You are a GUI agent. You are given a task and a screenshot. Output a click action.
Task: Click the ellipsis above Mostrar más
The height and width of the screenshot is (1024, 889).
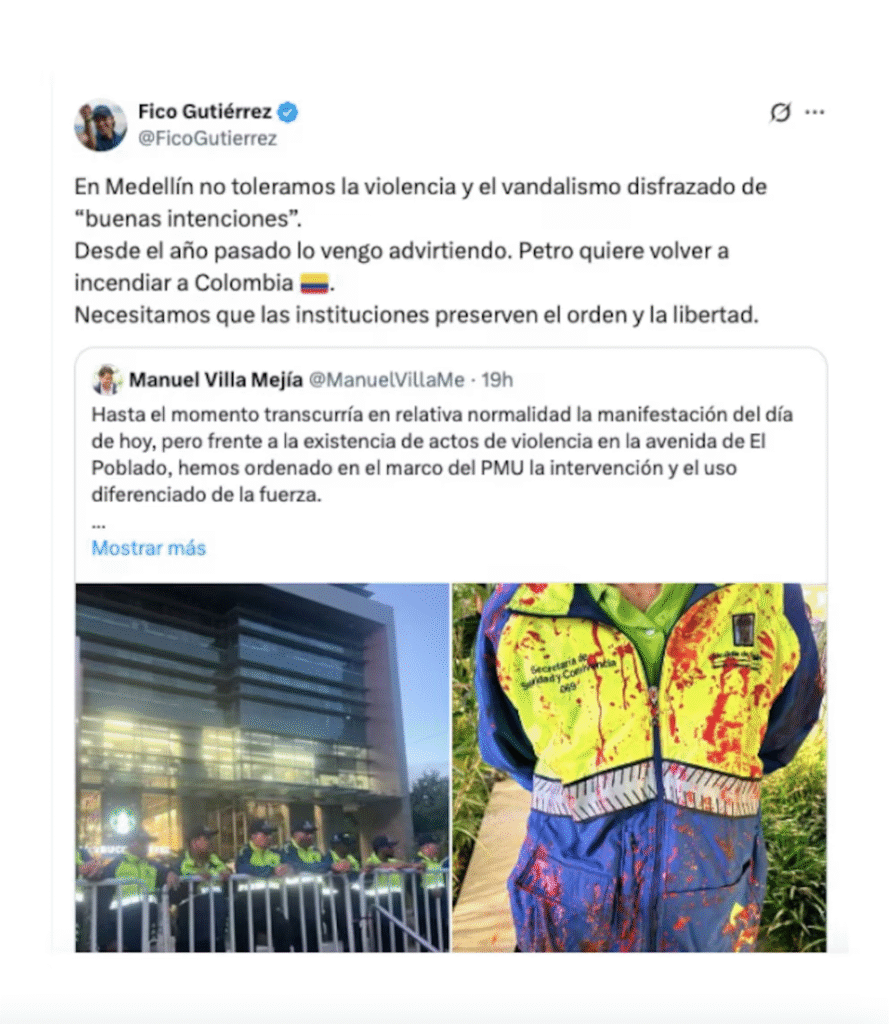(x=99, y=525)
